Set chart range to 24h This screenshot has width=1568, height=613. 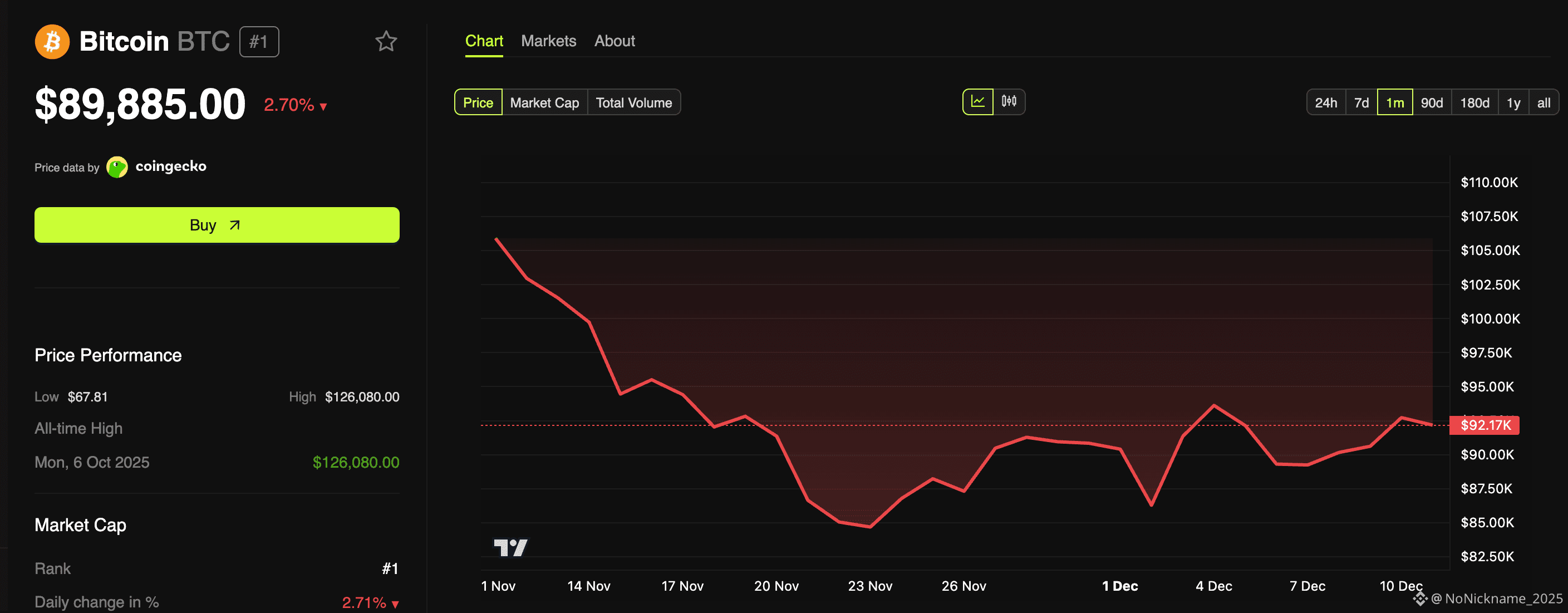[x=1326, y=102]
